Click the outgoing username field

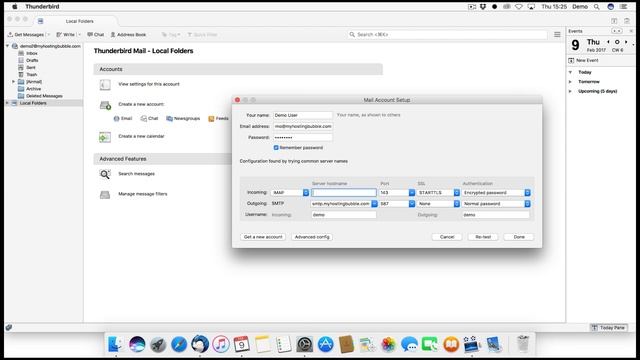pos(496,215)
